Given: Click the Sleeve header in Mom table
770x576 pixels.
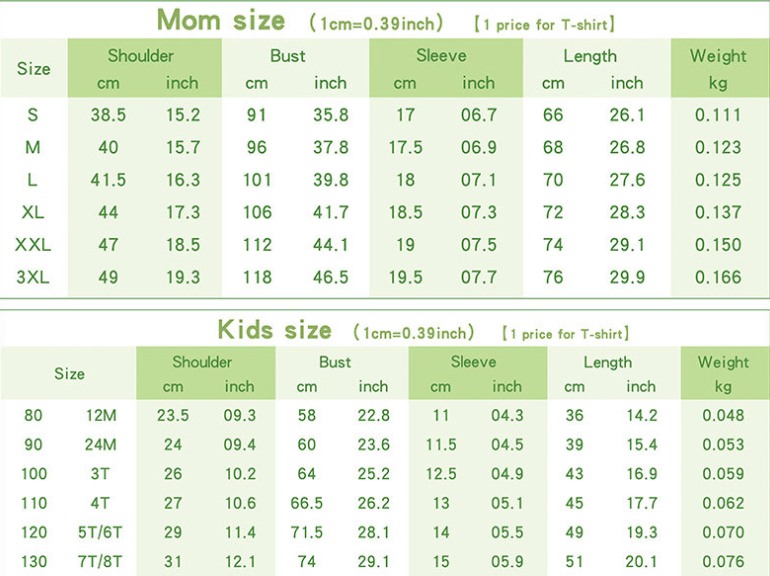Looking at the screenshot, I should pyautogui.click(x=441, y=56).
